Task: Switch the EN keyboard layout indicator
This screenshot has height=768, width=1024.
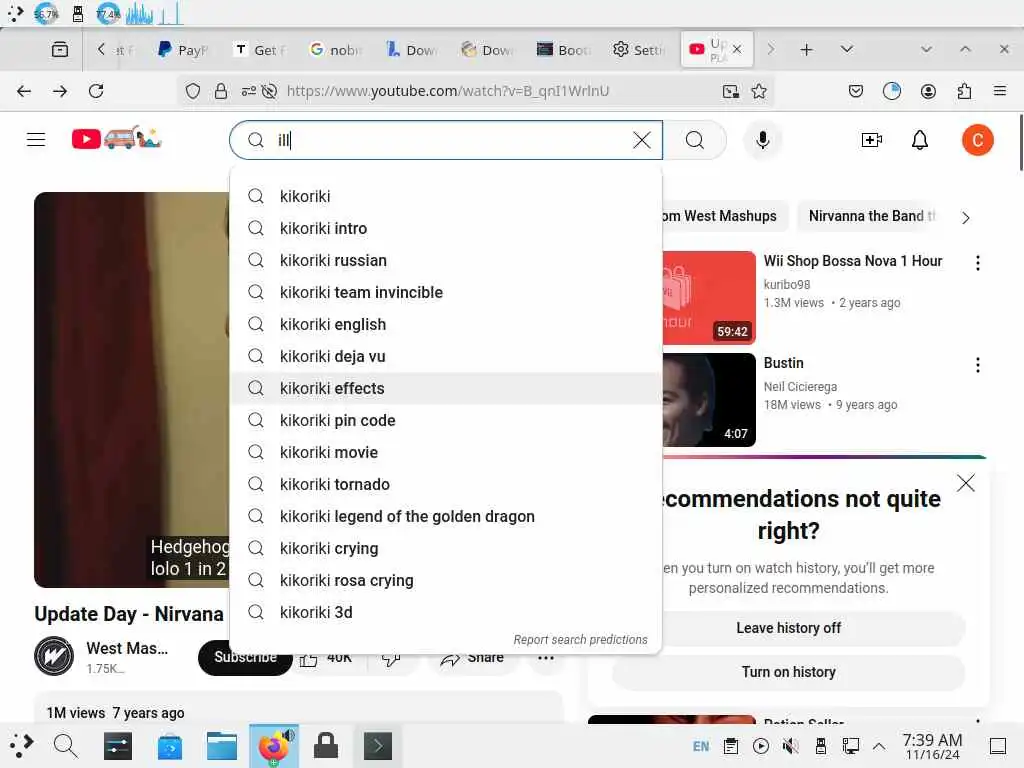Action: (x=701, y=746)
